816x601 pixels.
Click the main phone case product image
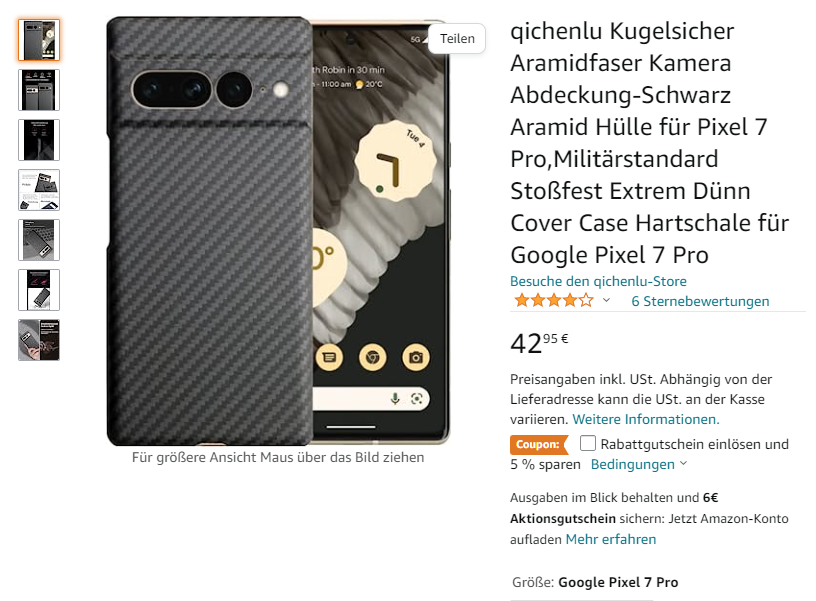278,231
